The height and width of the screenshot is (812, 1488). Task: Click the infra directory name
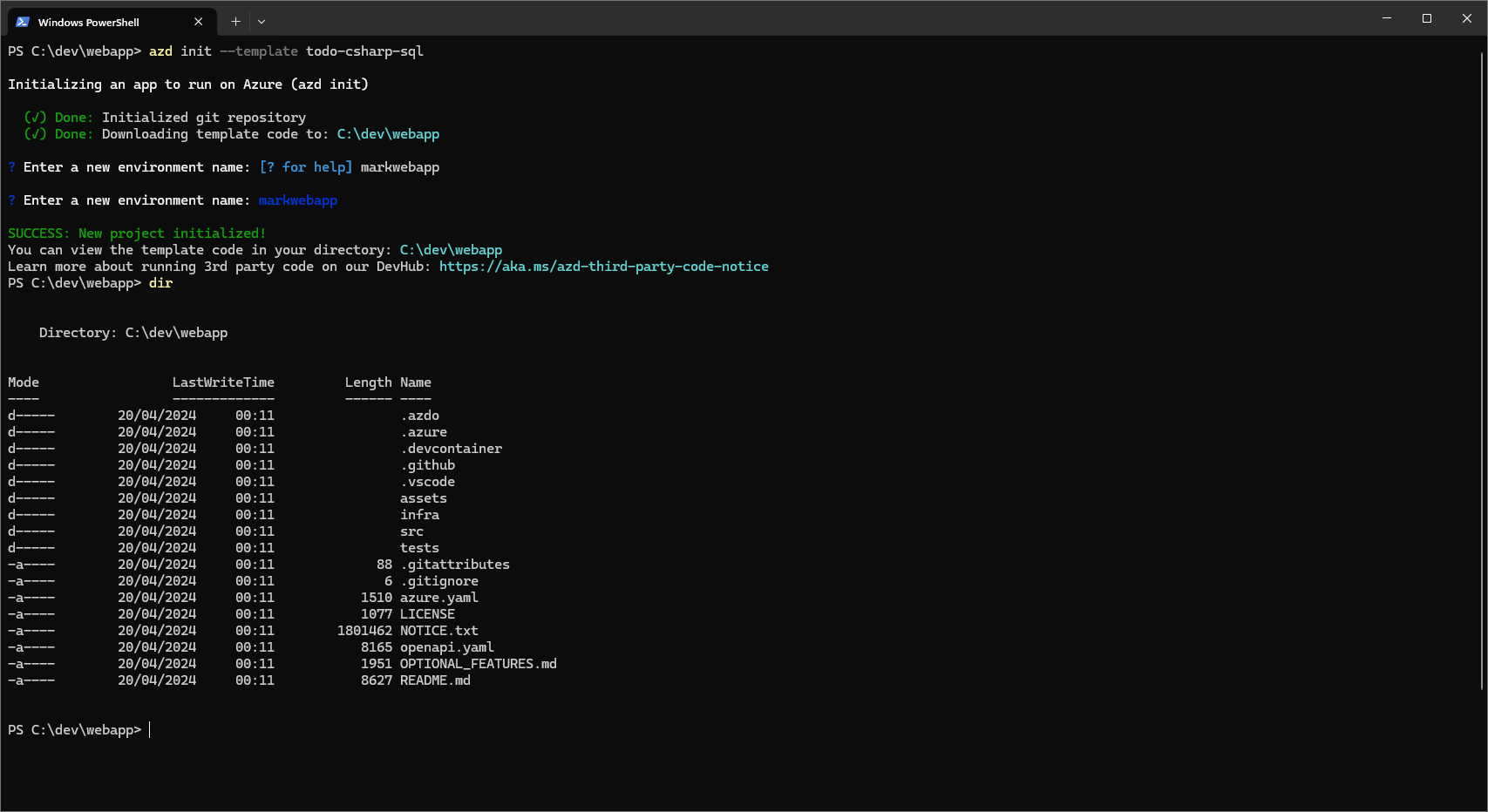pos(419,515)
